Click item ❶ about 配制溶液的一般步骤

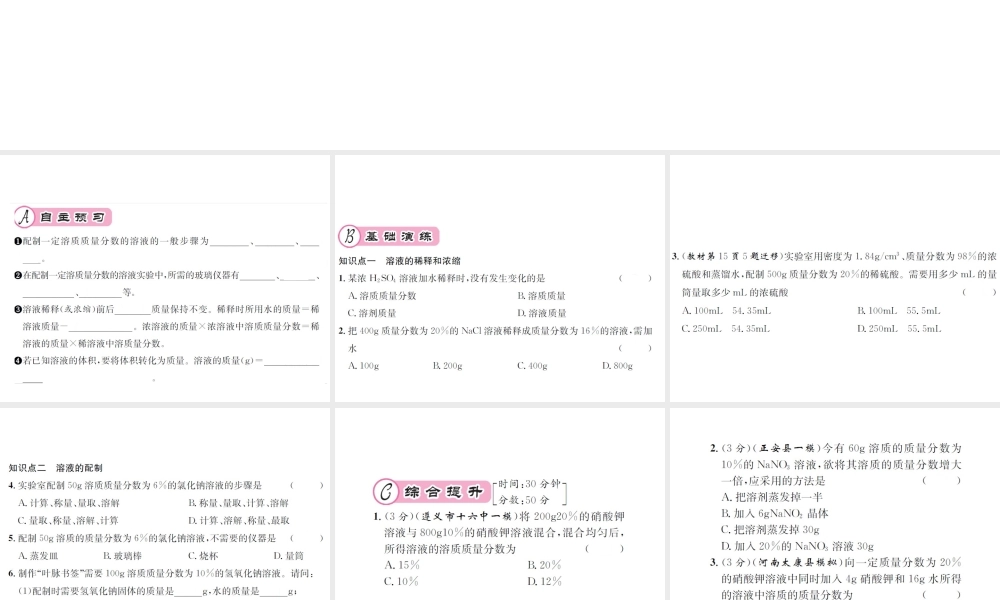click(x=166, y=250)
